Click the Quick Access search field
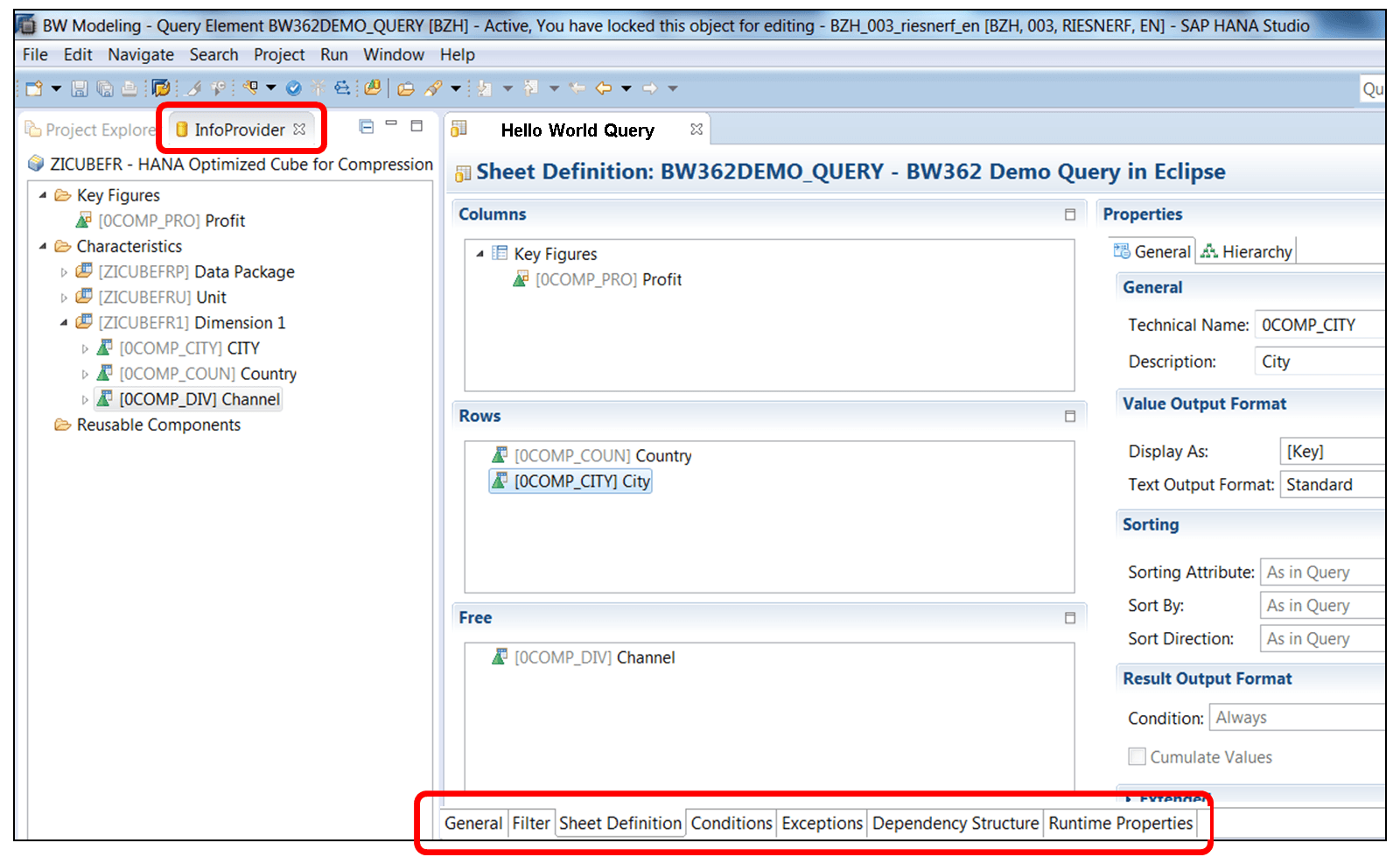The height and width of the screenshot is (864, 1400). pyautogui.click(x=1372, y=88)
